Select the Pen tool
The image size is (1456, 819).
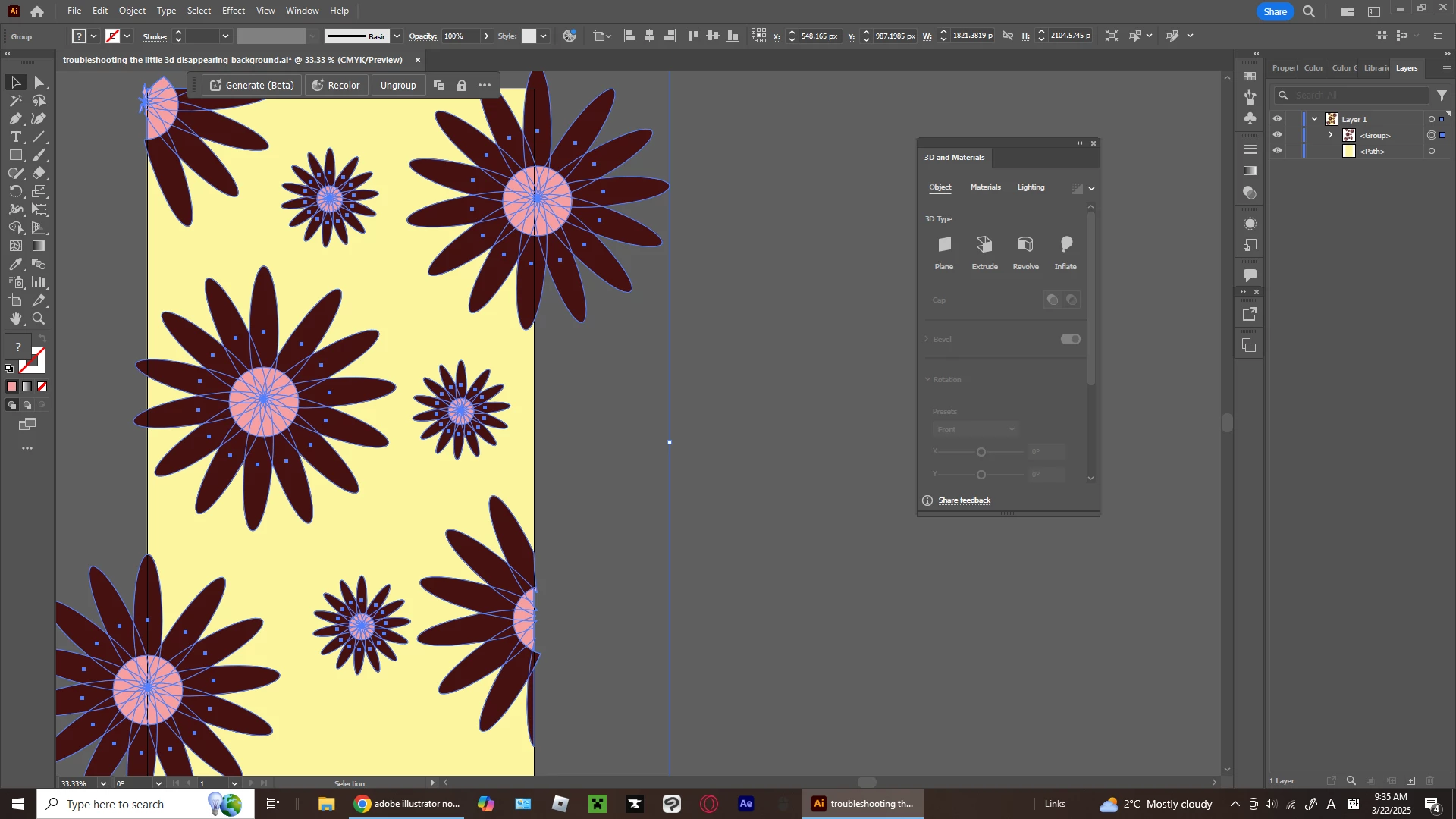click(x=15, y=118)
